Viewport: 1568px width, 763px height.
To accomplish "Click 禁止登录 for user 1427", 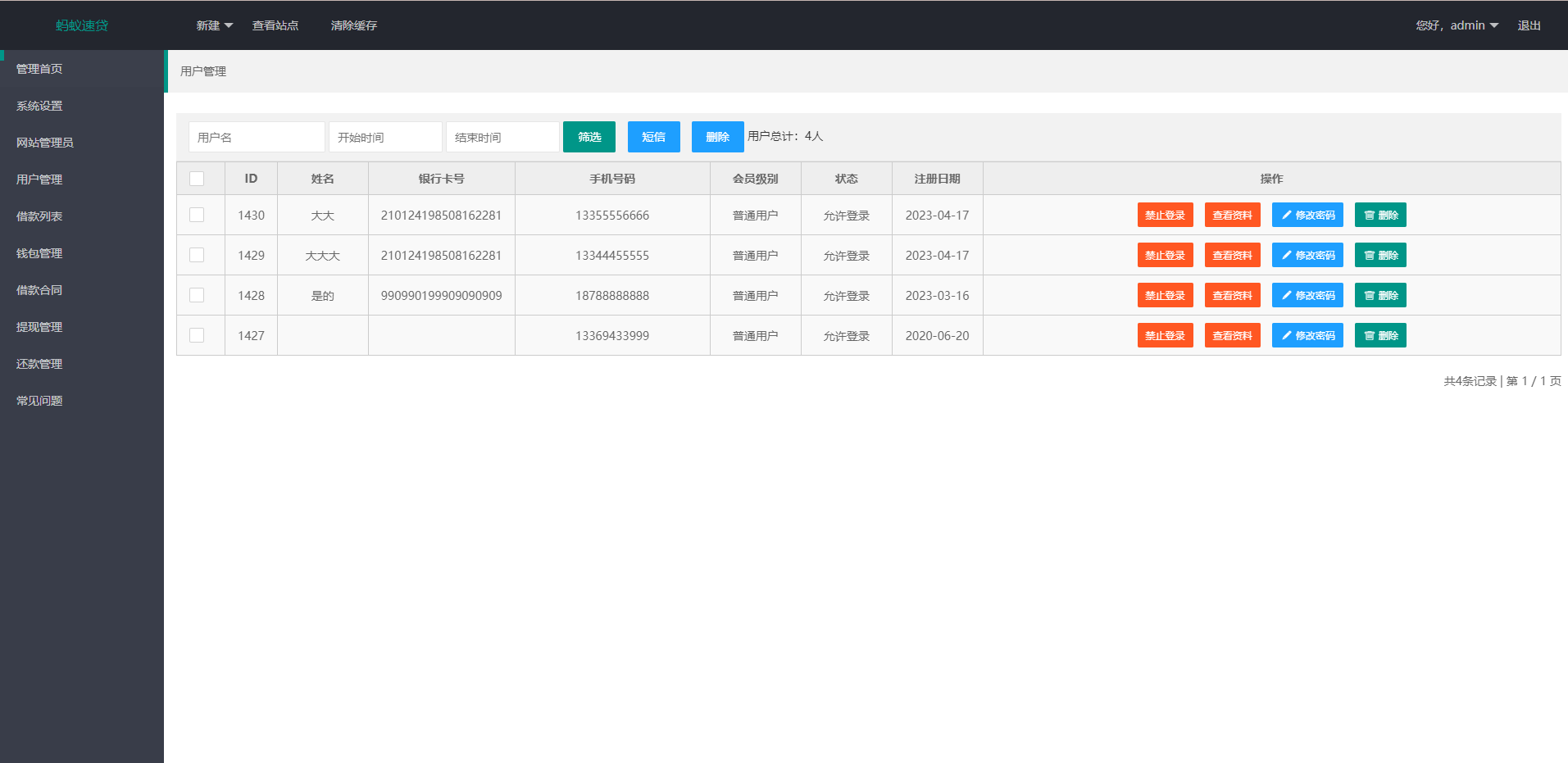I will click(x=1165, y=336).
